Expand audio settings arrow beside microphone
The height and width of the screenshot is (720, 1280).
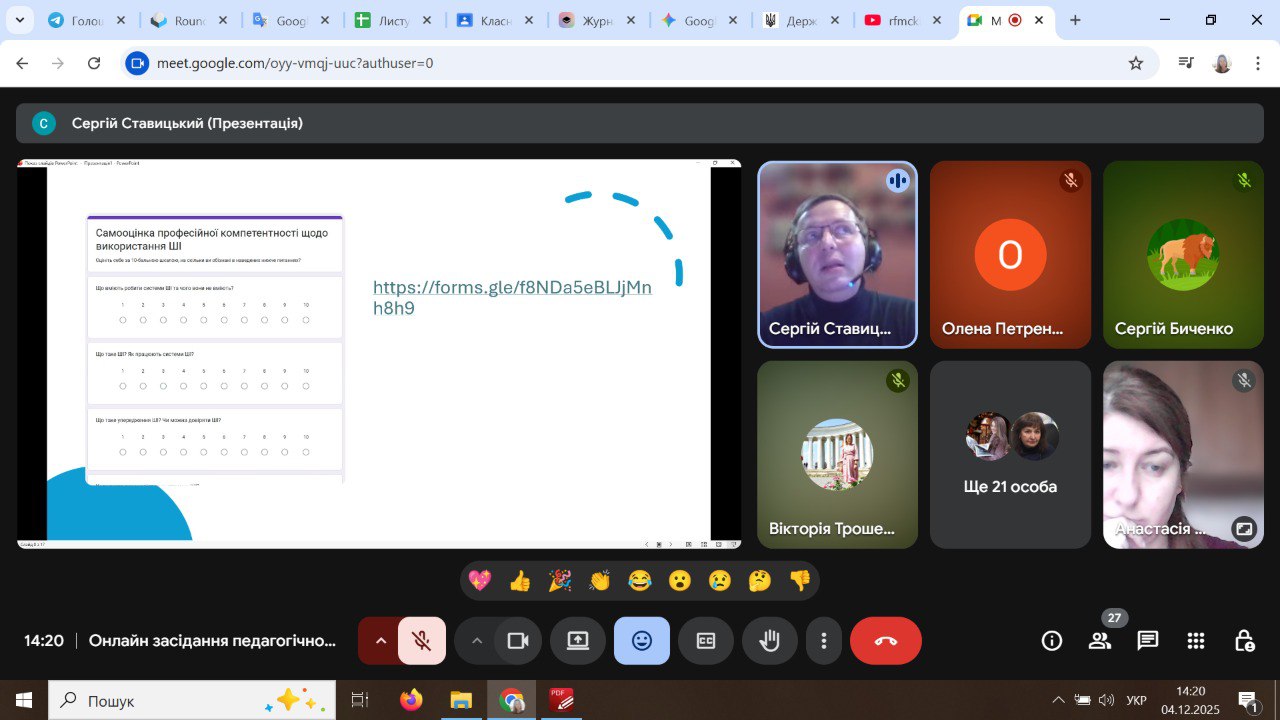coord(380,641)
